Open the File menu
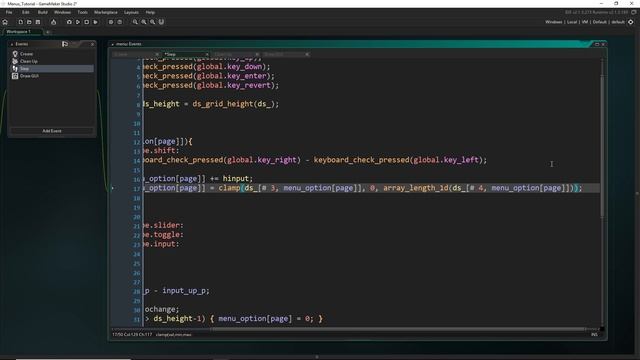This screenshot has width=640, height=360. (9, 12)
